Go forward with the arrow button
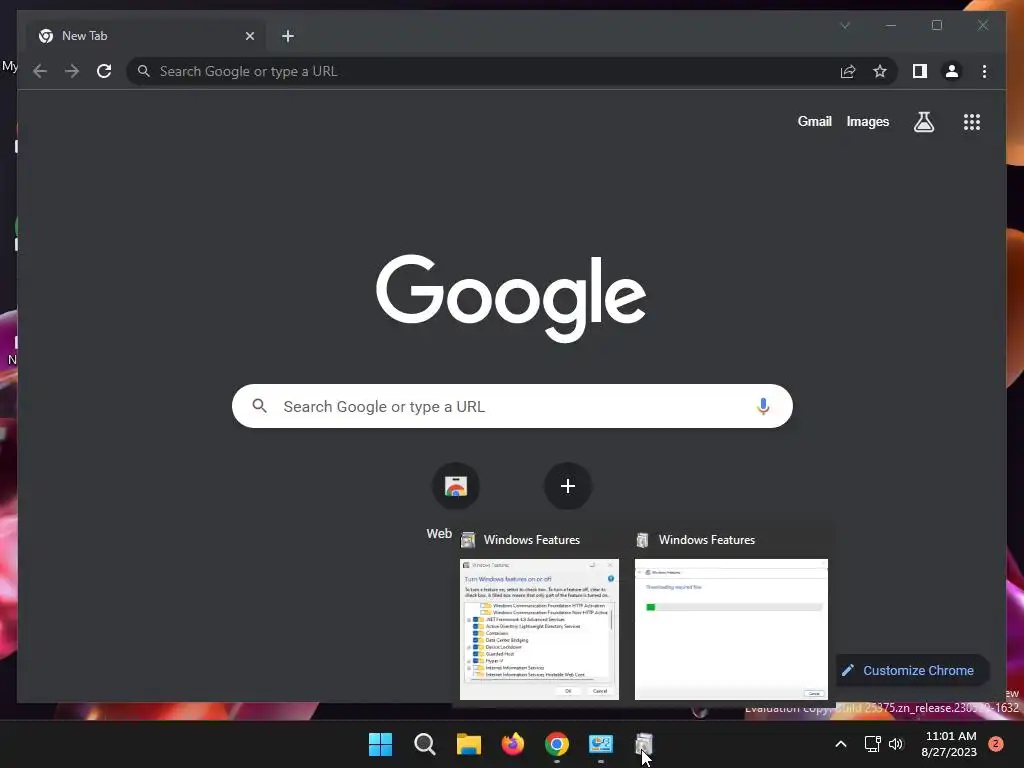The width and height of the screenshot is (1024, 768). coord(72,71)
